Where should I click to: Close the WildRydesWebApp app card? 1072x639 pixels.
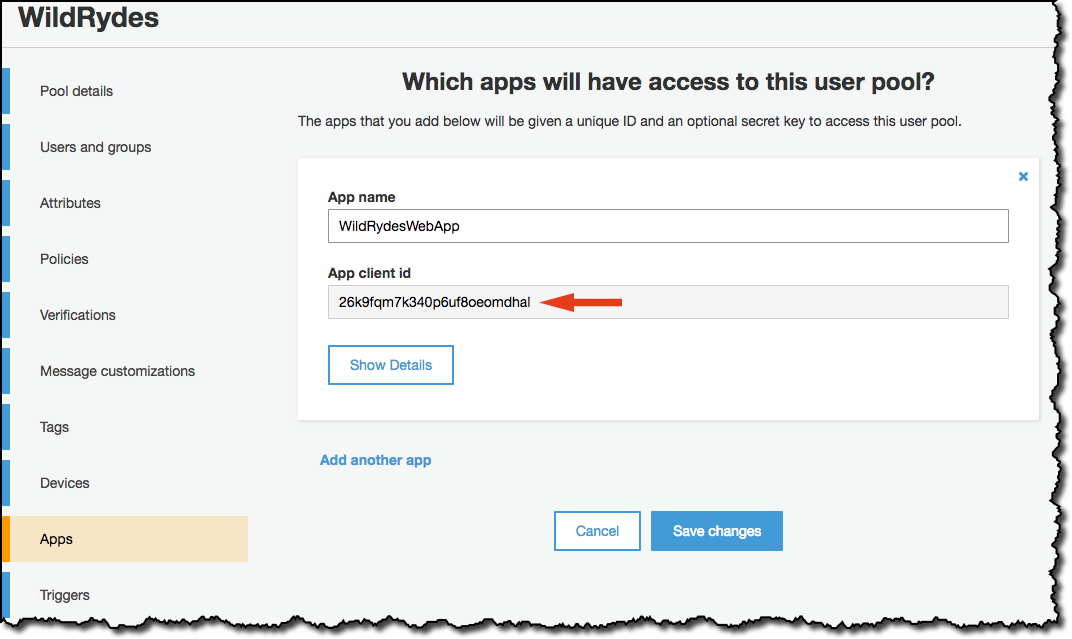click(x=1023, y=176)
